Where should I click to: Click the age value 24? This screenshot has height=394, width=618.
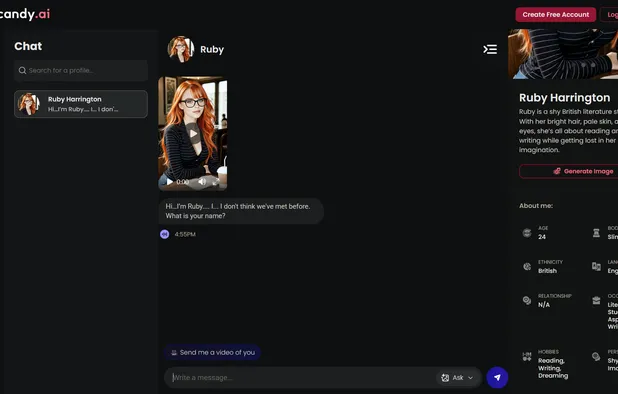[x=542, y=237]
